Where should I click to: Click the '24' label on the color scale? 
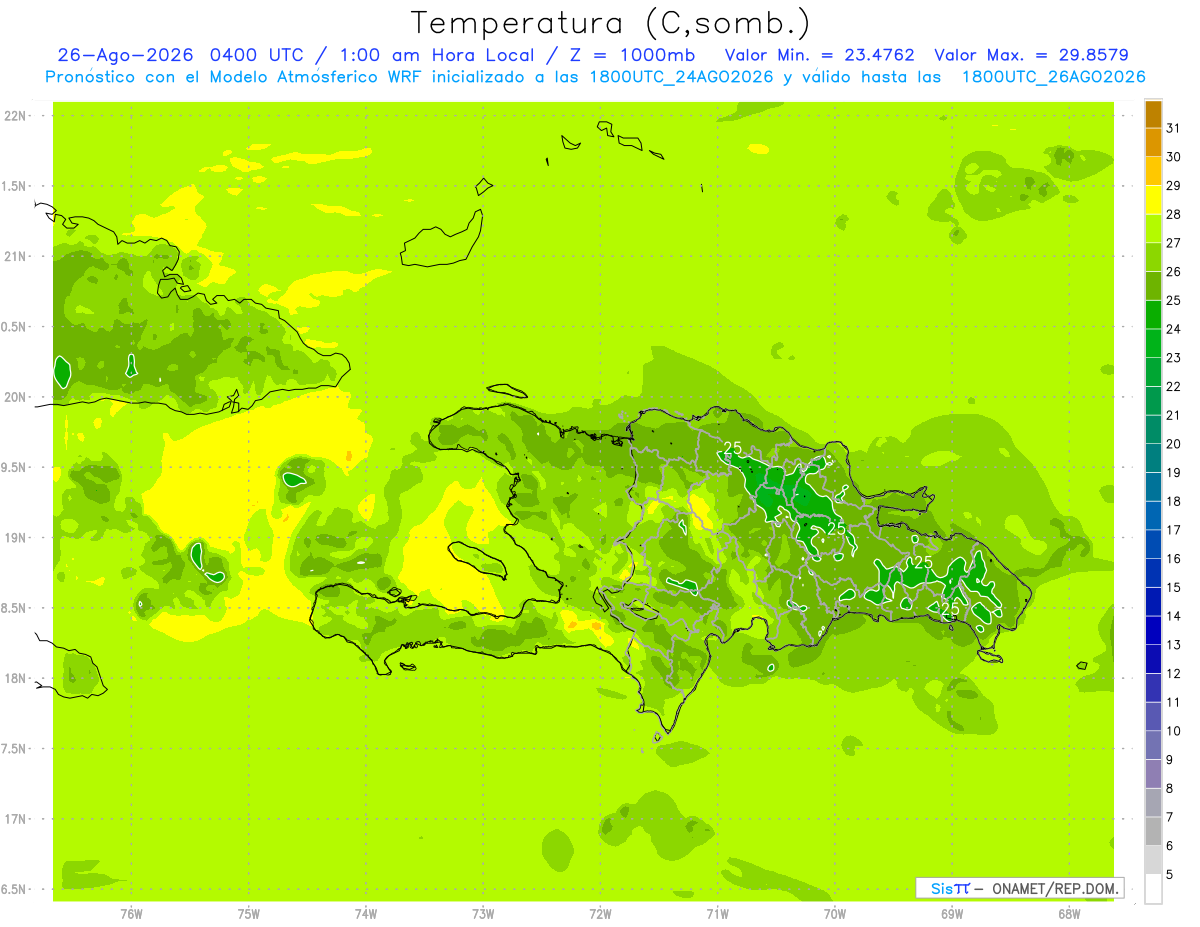[1174, 329]
